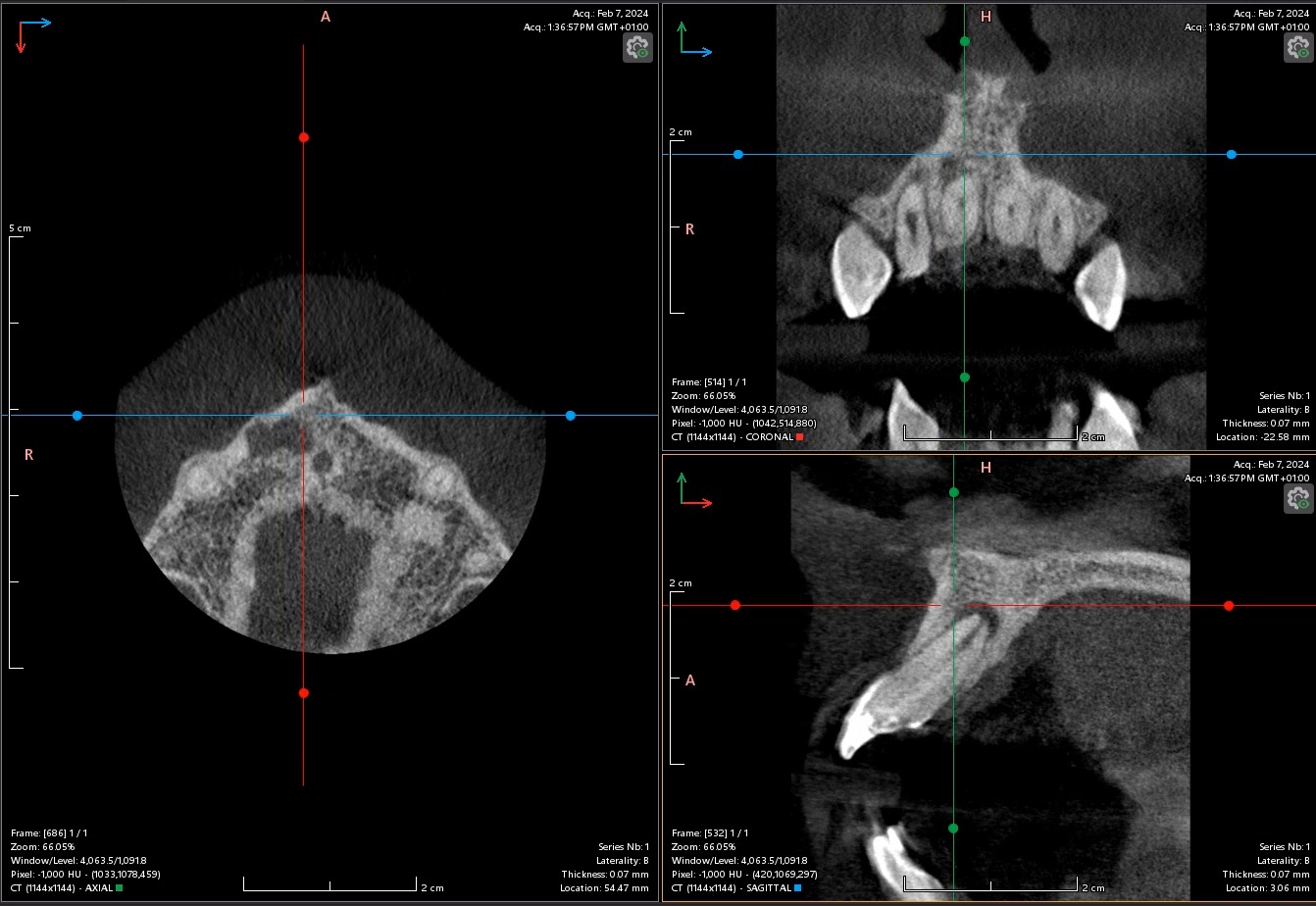Select the left red crosshair handle in sagittal view
The width and height of the screenshot is (1316, 906).
735,606
